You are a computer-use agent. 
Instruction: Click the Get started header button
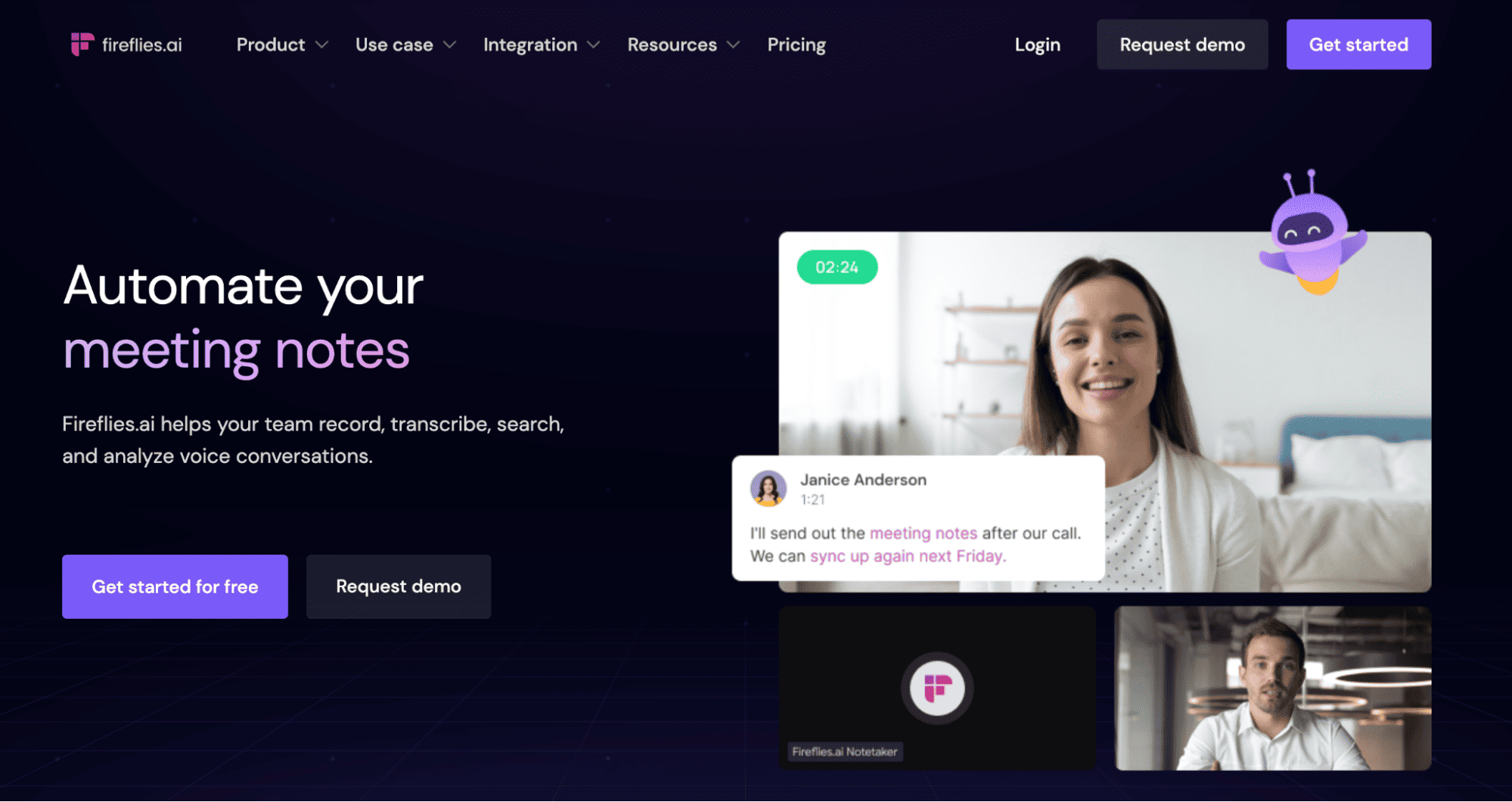[1358, 45]
